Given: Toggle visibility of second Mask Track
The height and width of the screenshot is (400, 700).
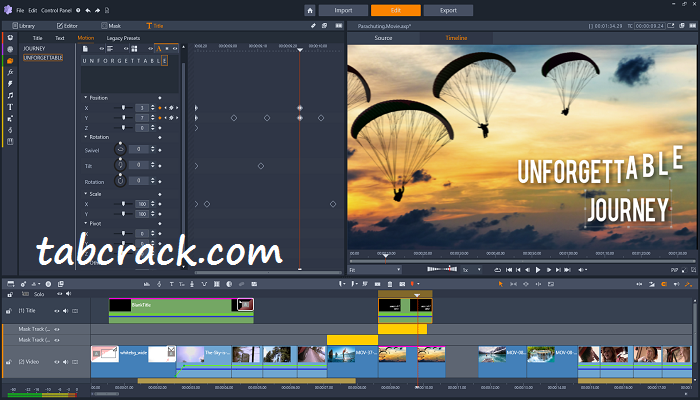Looking at the screenshot, I should (x=57, y=340).
